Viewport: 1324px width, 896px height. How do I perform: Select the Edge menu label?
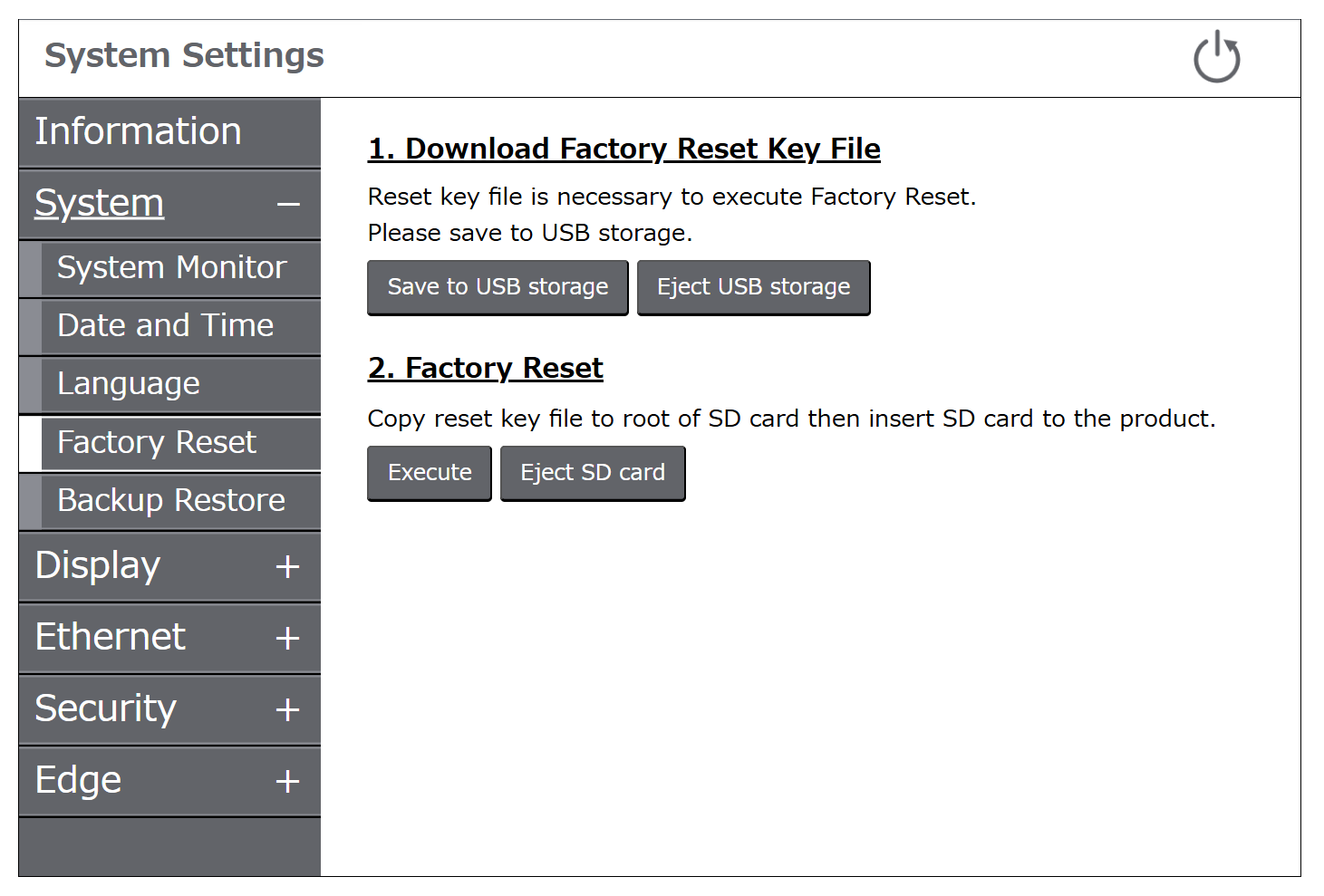point(78,780)
